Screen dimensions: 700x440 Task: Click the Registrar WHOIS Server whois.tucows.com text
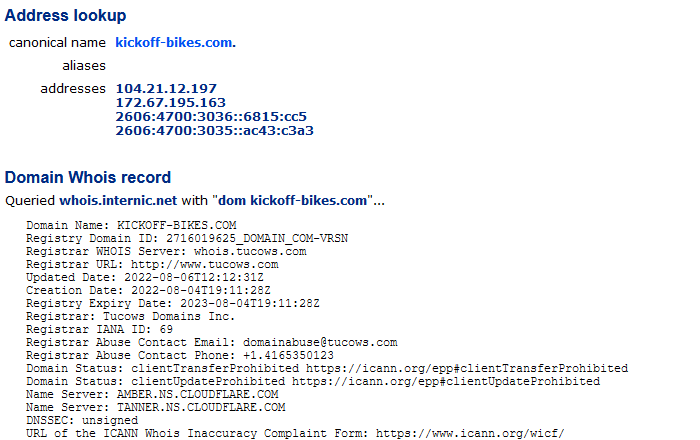point(250,251)
